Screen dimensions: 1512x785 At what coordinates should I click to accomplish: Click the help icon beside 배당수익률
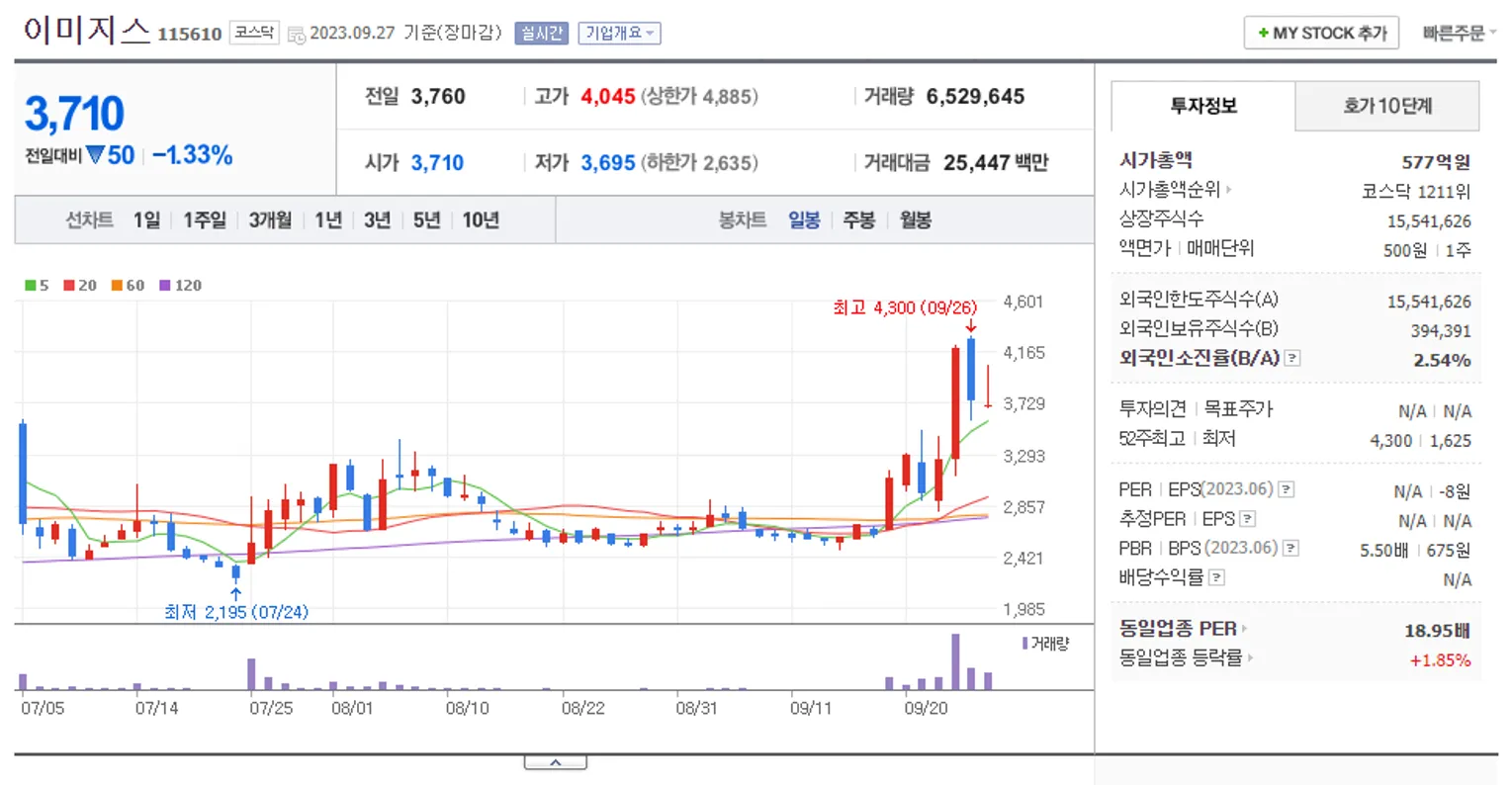click(x=1216, y=577)
